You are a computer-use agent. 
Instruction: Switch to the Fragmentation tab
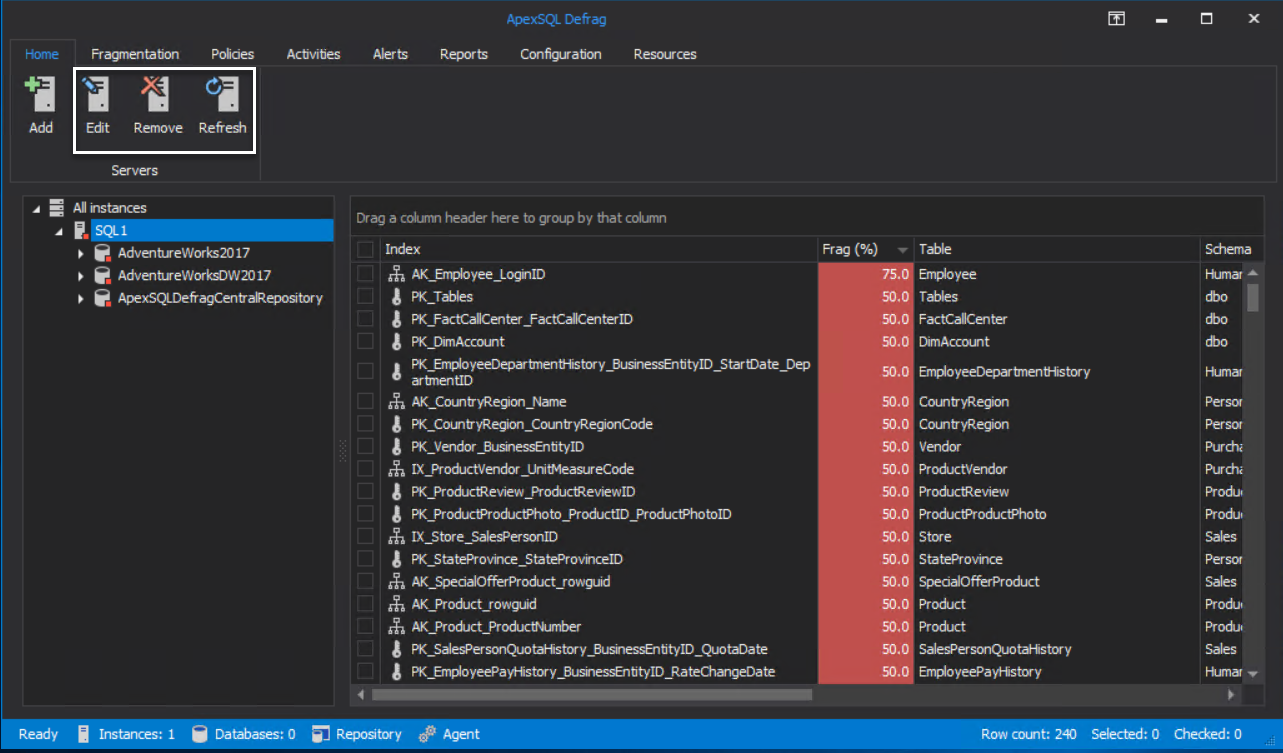[x=134, y=54]
